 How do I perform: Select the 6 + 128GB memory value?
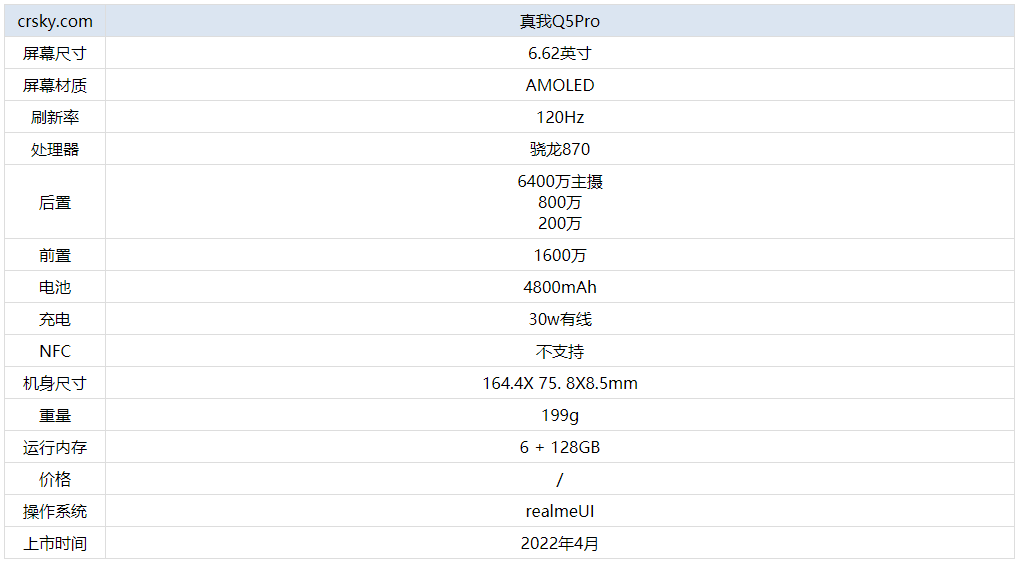[x=559, y=447]
